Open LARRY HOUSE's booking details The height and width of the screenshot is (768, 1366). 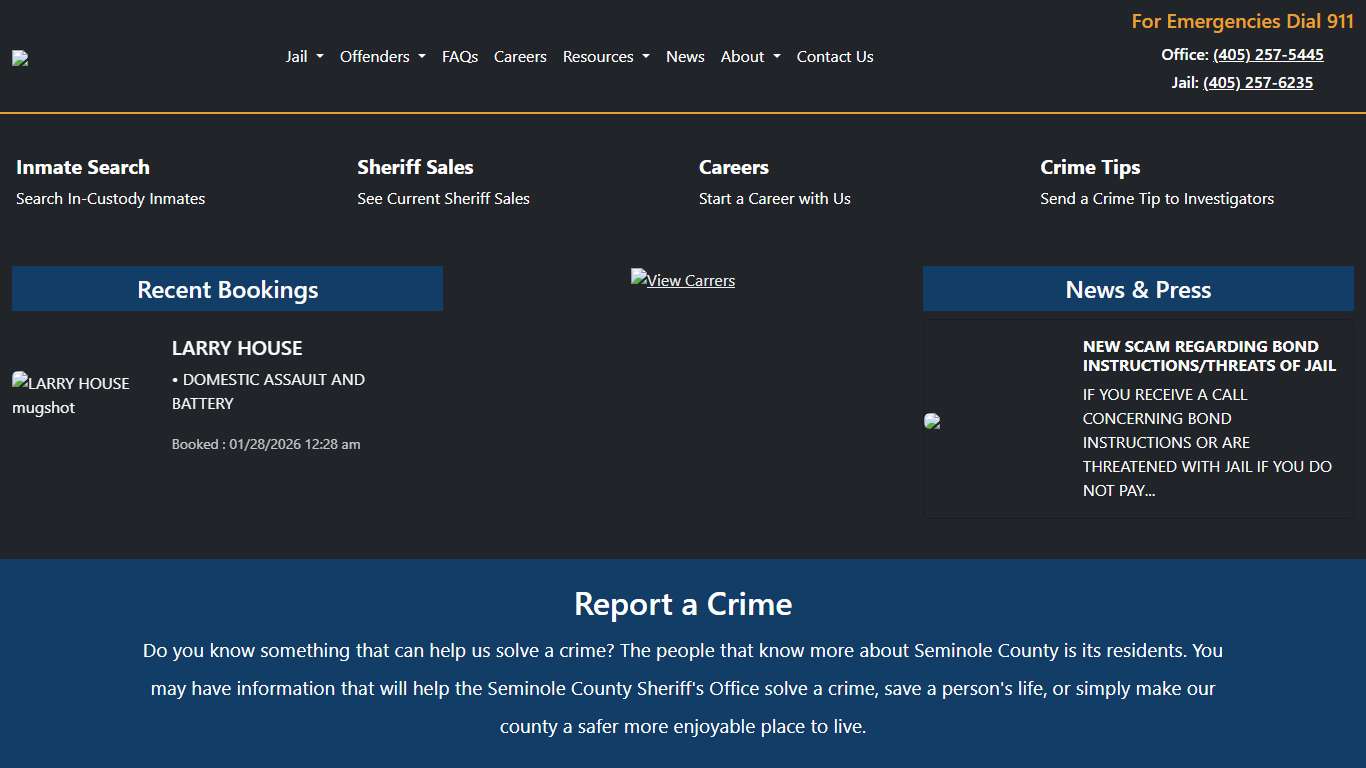(x=237, y=348)
